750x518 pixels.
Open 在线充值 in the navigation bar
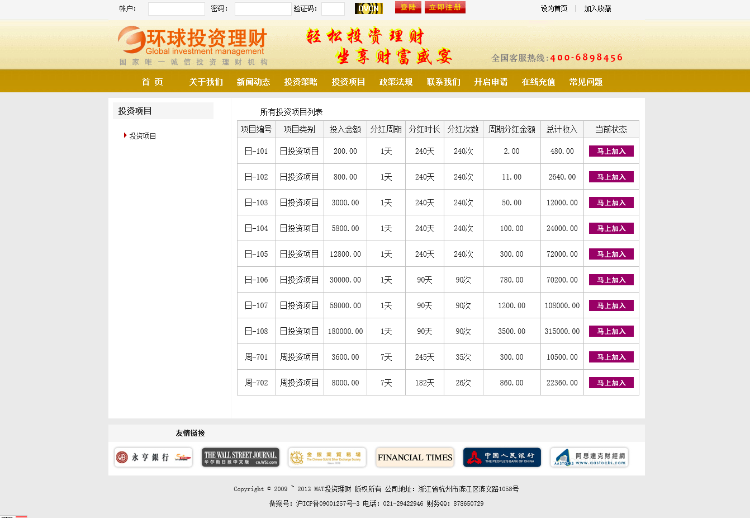pyautogui.click(x=538, y=82)
